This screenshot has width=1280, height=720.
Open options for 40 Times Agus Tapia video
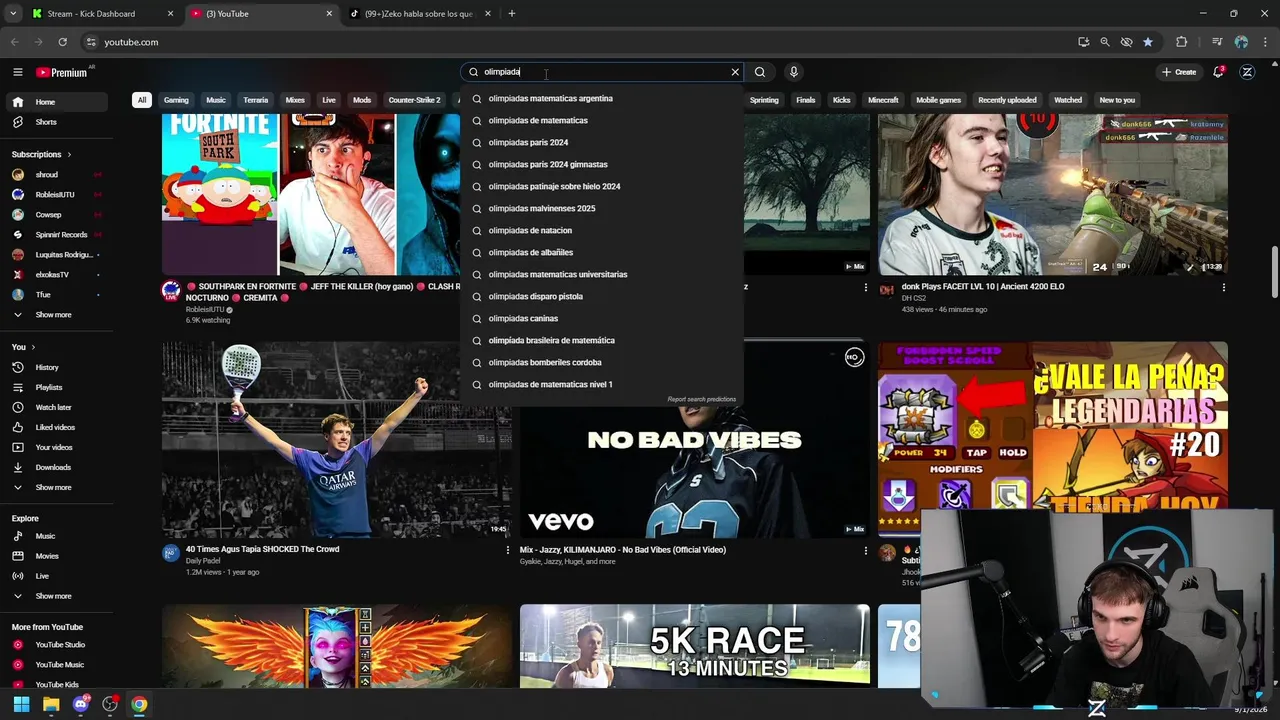(x=507, y=550)
